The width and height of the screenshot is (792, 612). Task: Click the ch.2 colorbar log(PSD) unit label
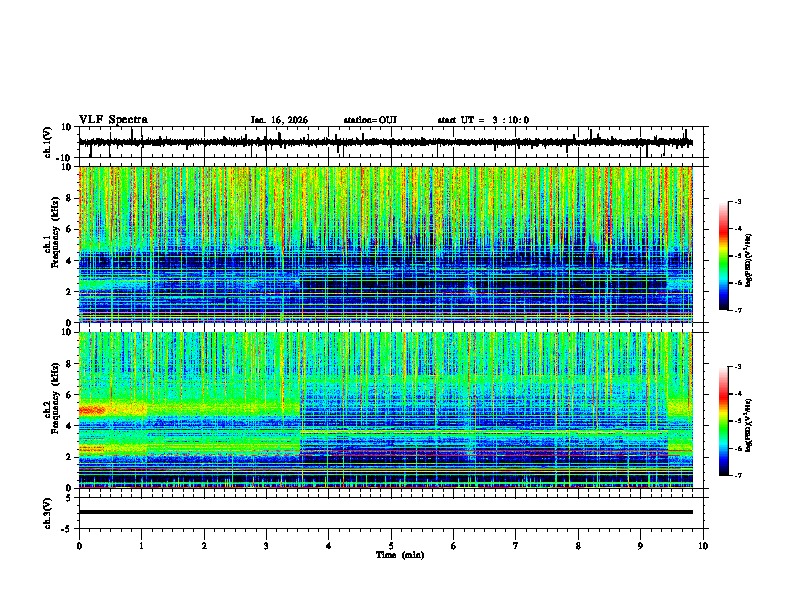click(x=749, y=425)
